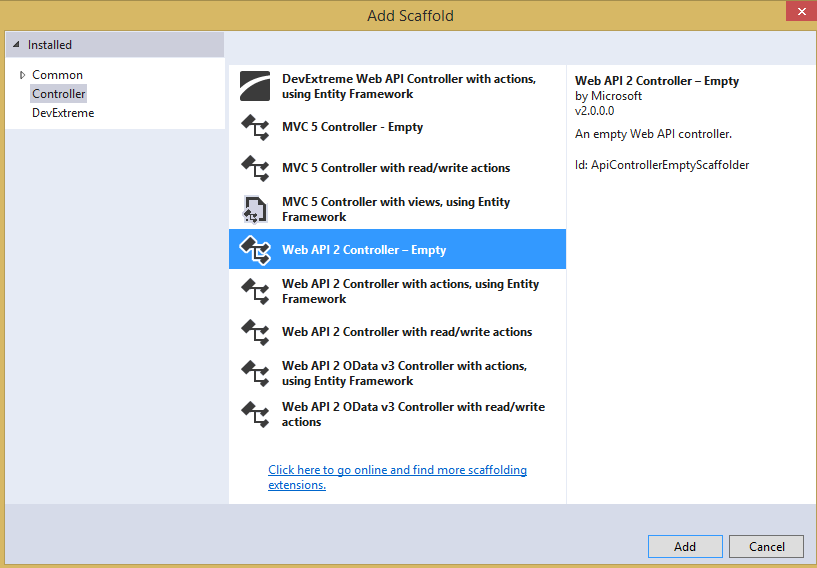Click the Id: ApiControllerEmptyScaffolder text

click(x=662, y=165)
